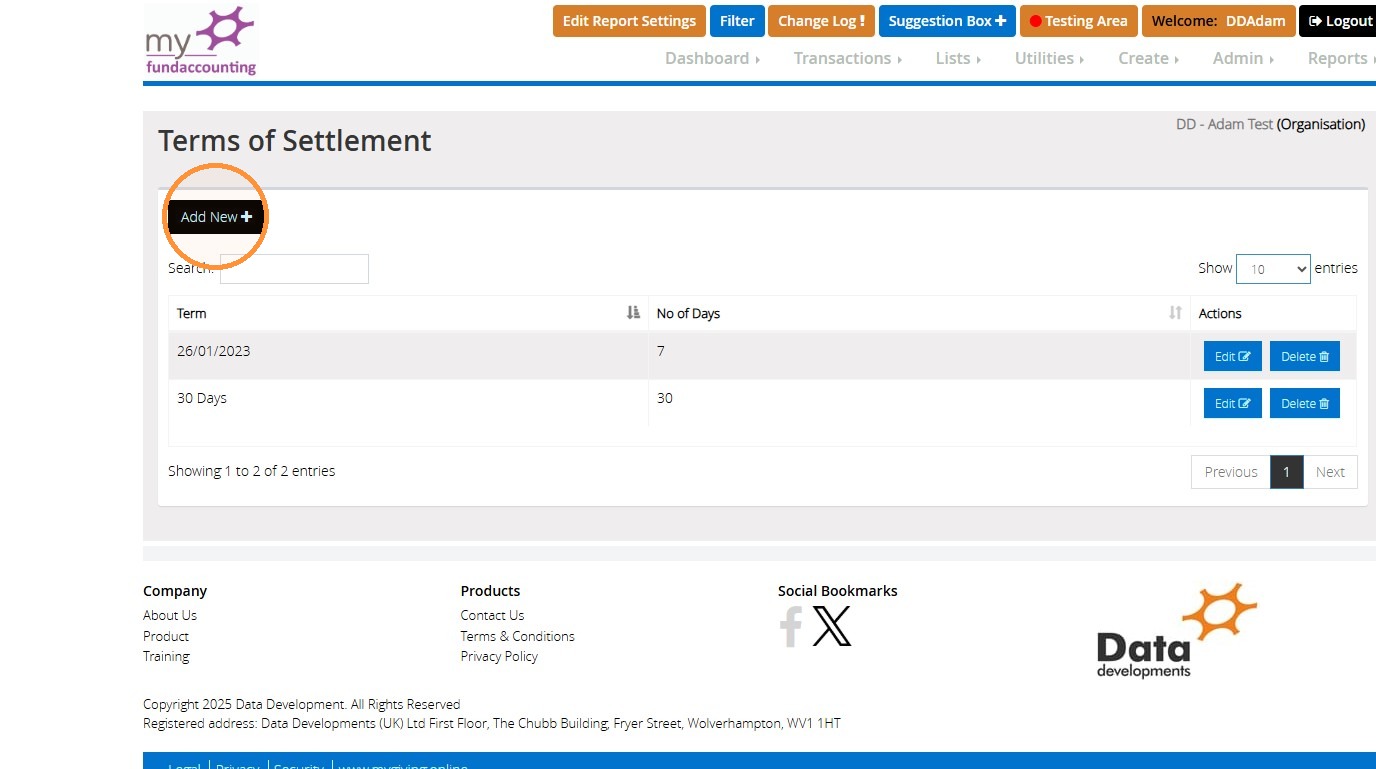
Task: Click the my fundaccounting logo
Action: [201, 40]
